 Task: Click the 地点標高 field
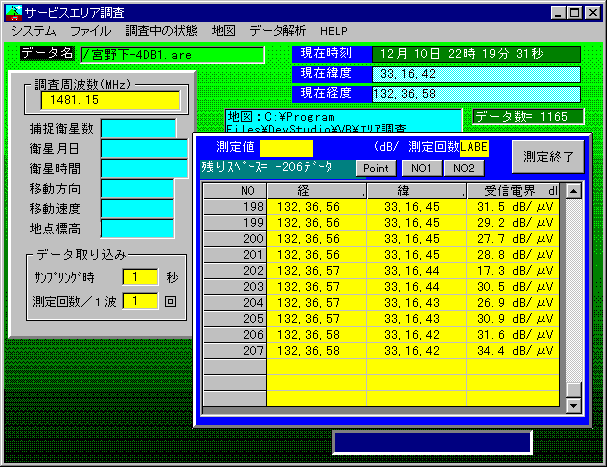click(x=137, y=228)
